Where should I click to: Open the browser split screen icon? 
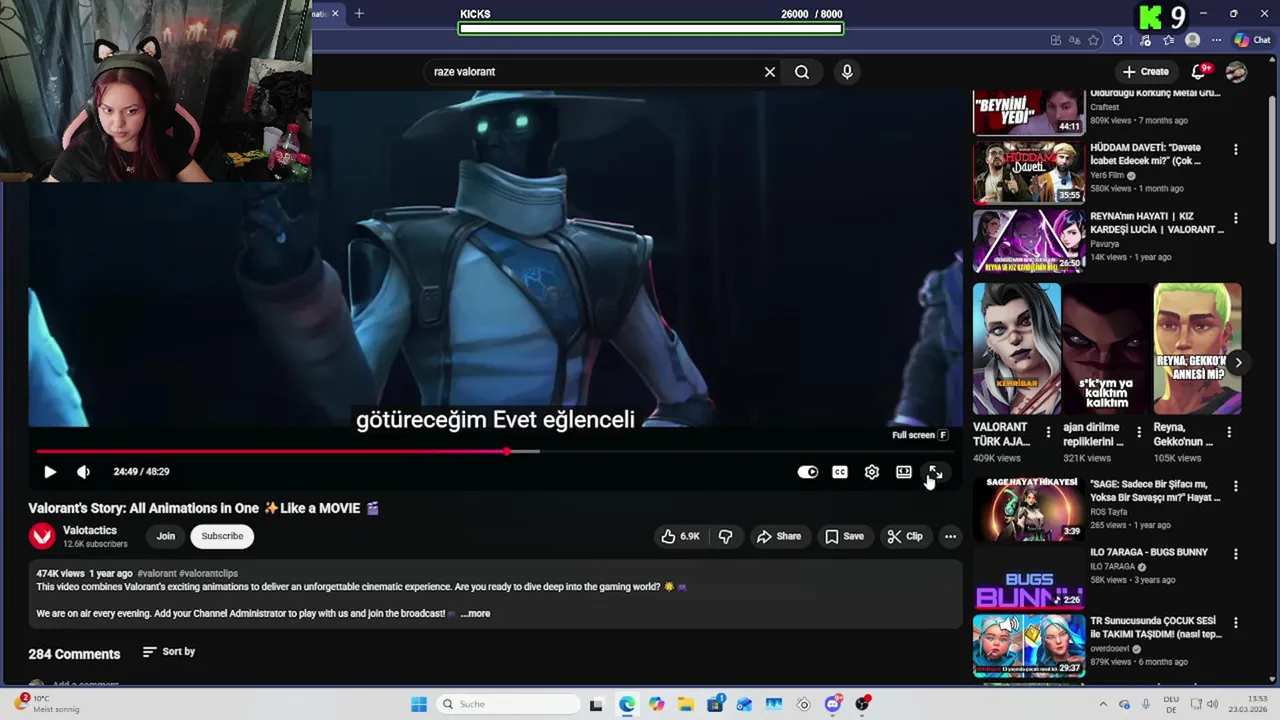(1056, 40)
